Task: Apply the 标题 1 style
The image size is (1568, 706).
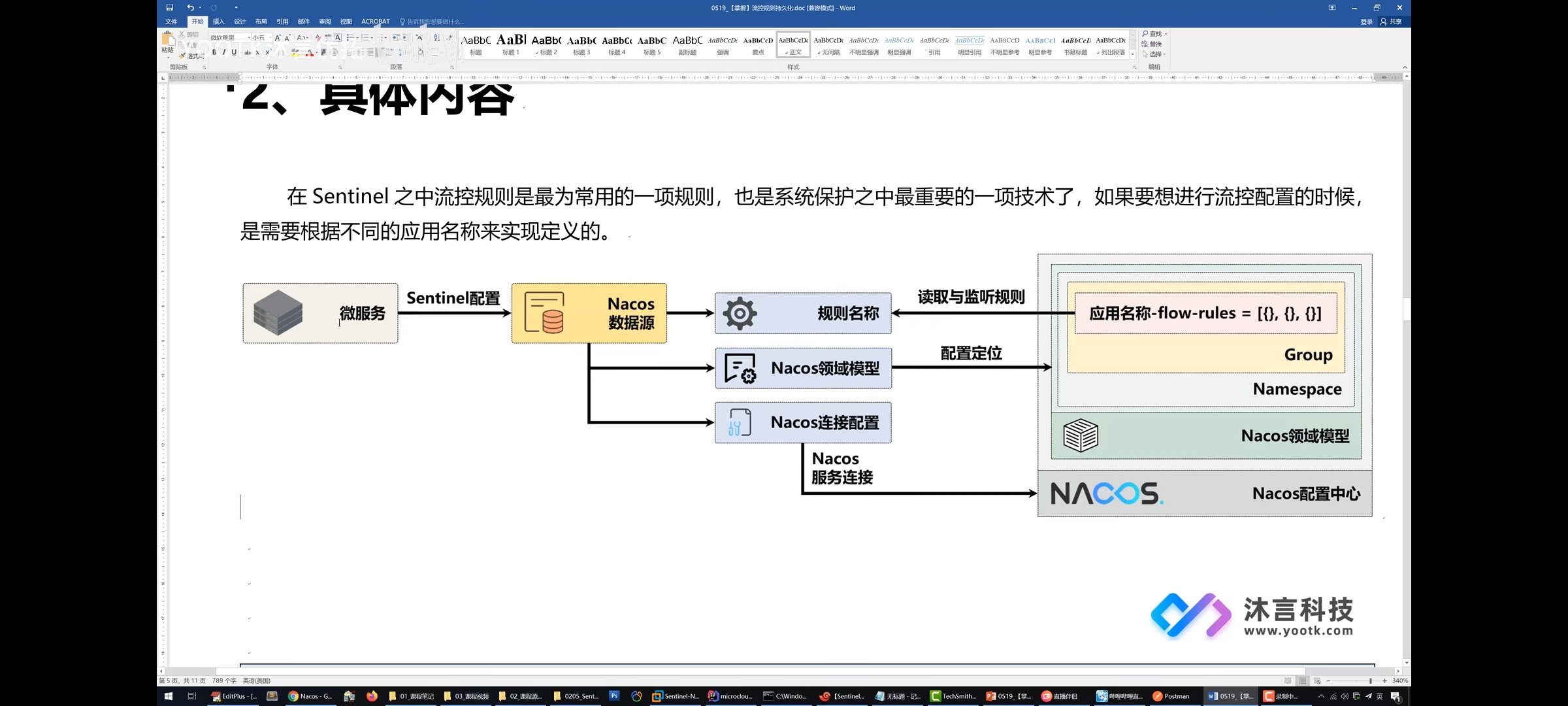Action: 511,44
